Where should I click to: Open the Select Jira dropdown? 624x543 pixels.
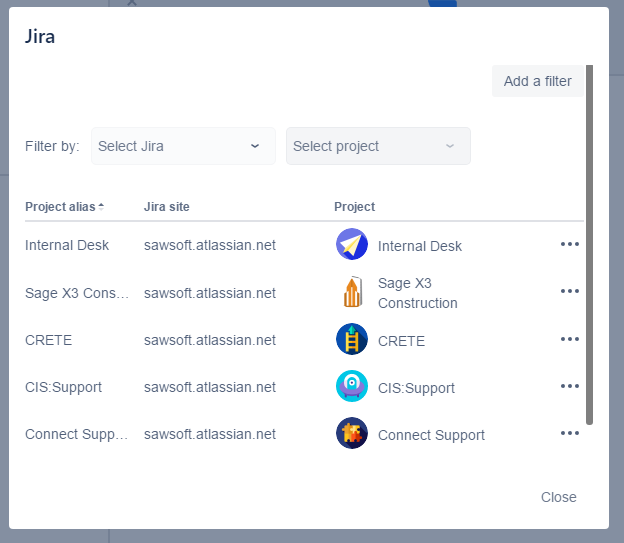(183, 146)
